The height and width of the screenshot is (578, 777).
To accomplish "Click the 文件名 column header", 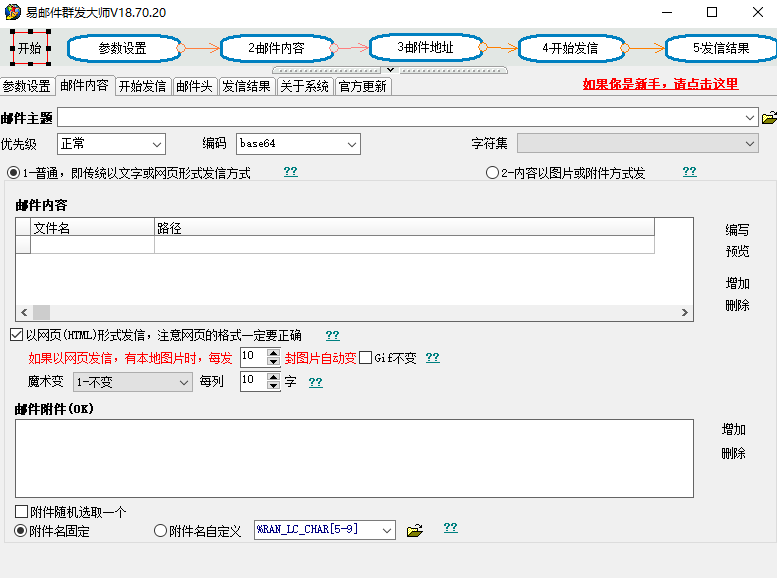I will pyautogui.click(x=92, y=228).
